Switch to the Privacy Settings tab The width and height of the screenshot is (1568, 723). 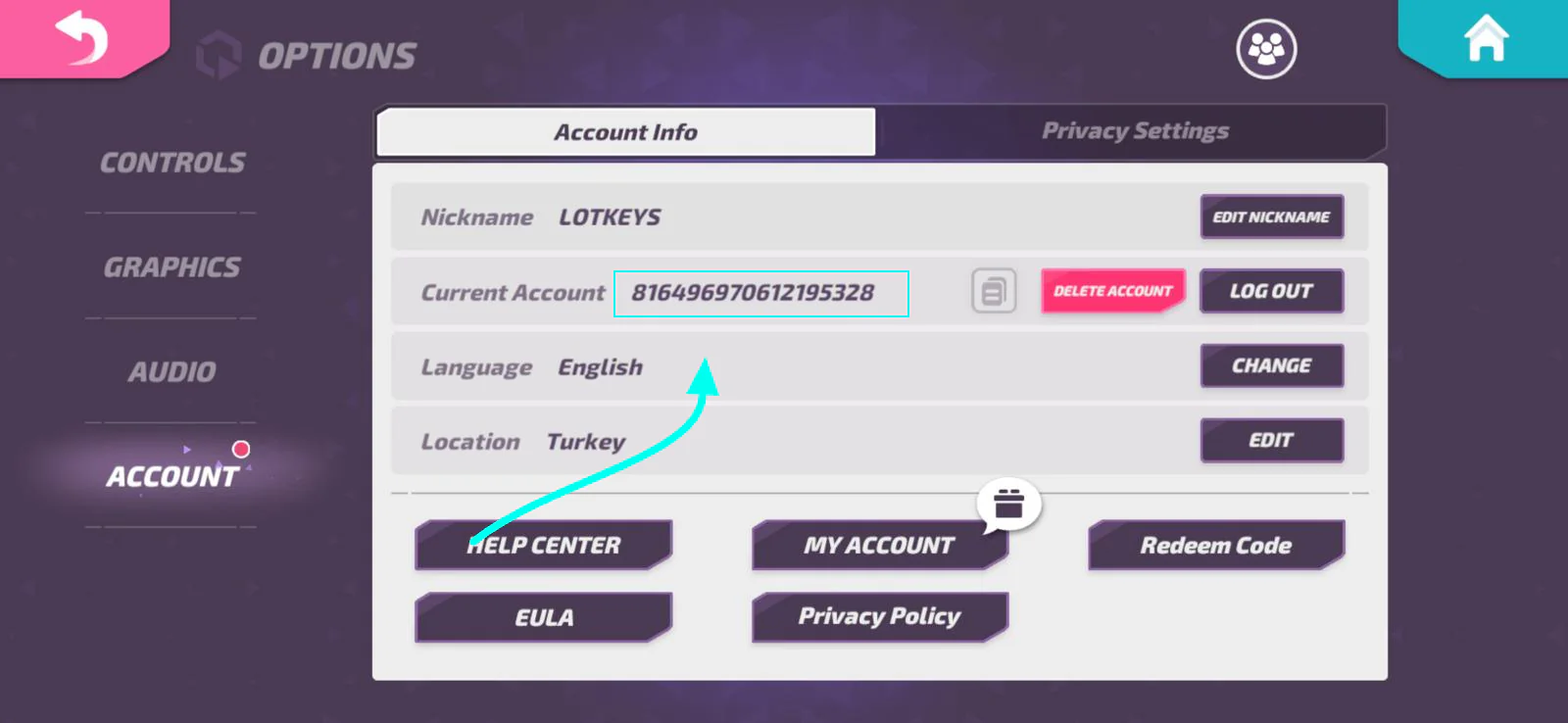tap(1134, 131)
